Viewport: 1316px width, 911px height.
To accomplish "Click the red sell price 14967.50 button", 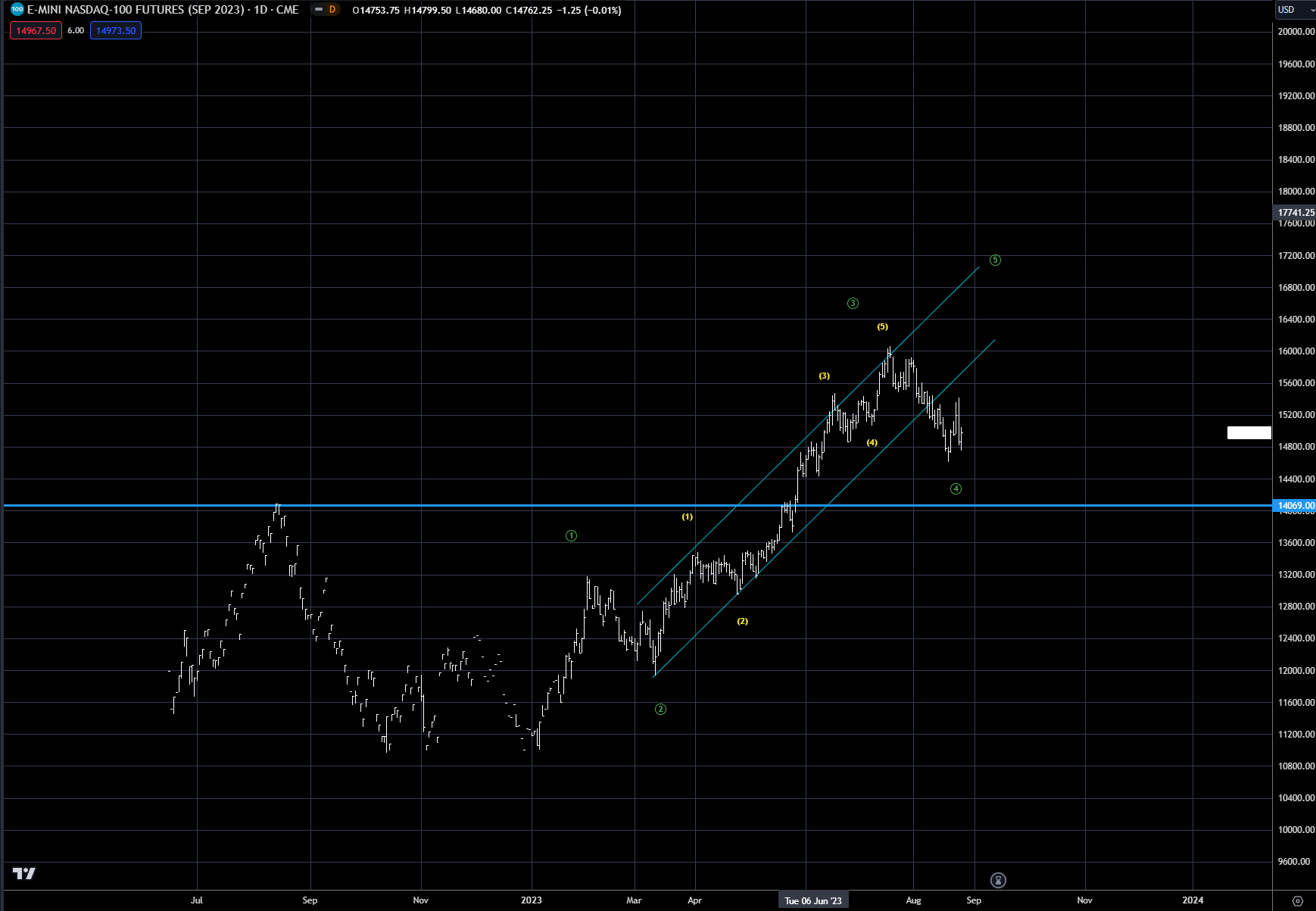I will (36, 31).
